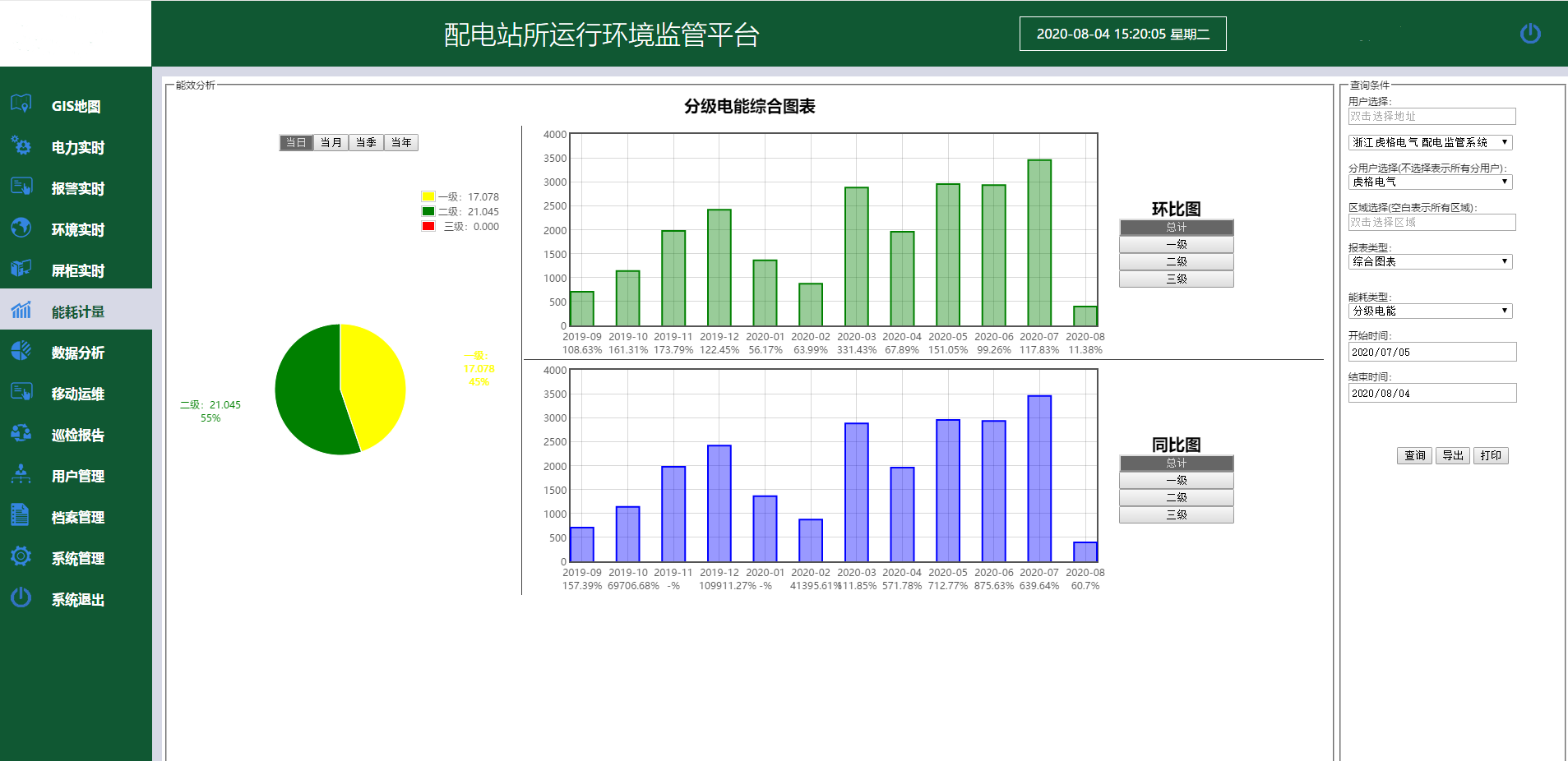Click the 开始时间 date field
This screenshot has height=761, width=1568.
pos(1432,352)
